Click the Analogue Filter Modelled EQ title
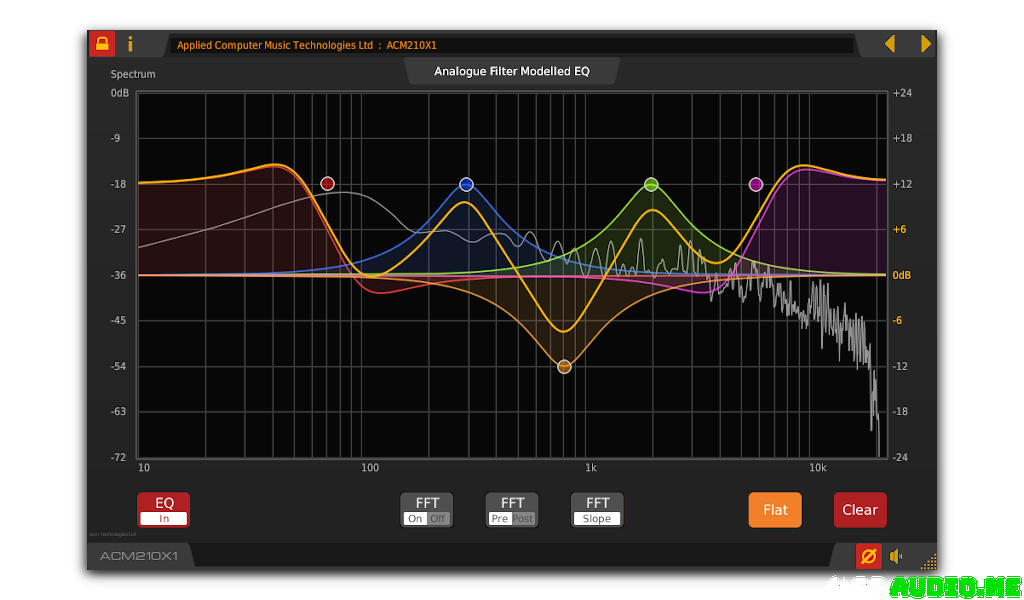Viewport: 1024px width, 600px height. [512, 71]
